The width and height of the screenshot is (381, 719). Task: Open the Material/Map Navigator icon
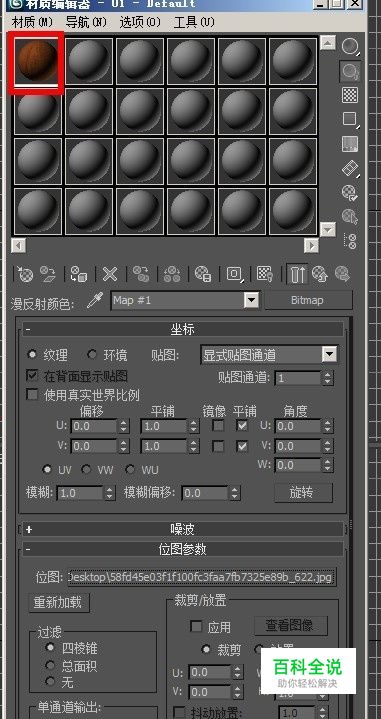click(x=350, y=240)
